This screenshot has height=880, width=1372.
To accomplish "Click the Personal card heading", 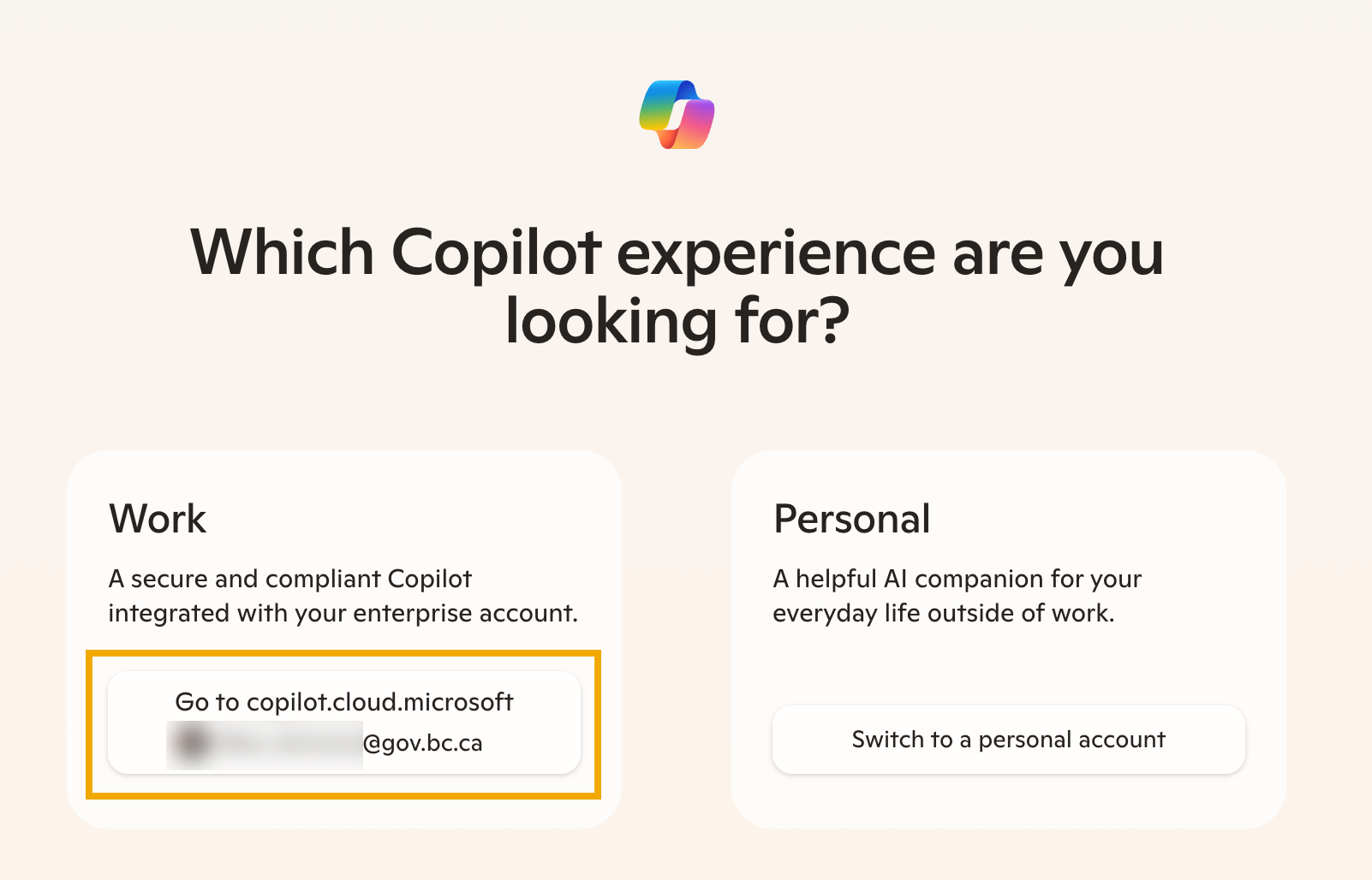I will (852, 519).
